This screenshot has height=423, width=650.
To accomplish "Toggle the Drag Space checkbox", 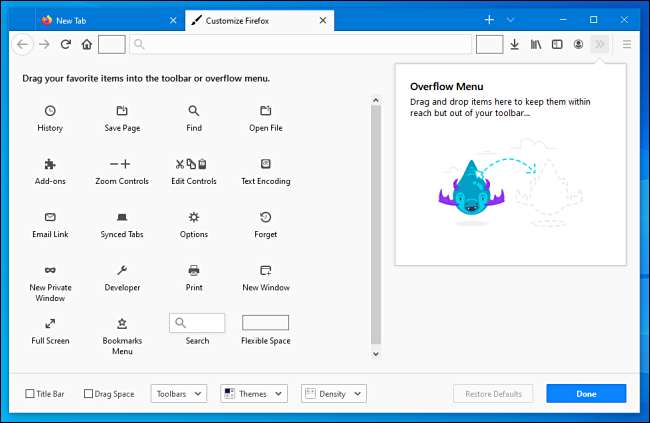I will coord(89,394).
